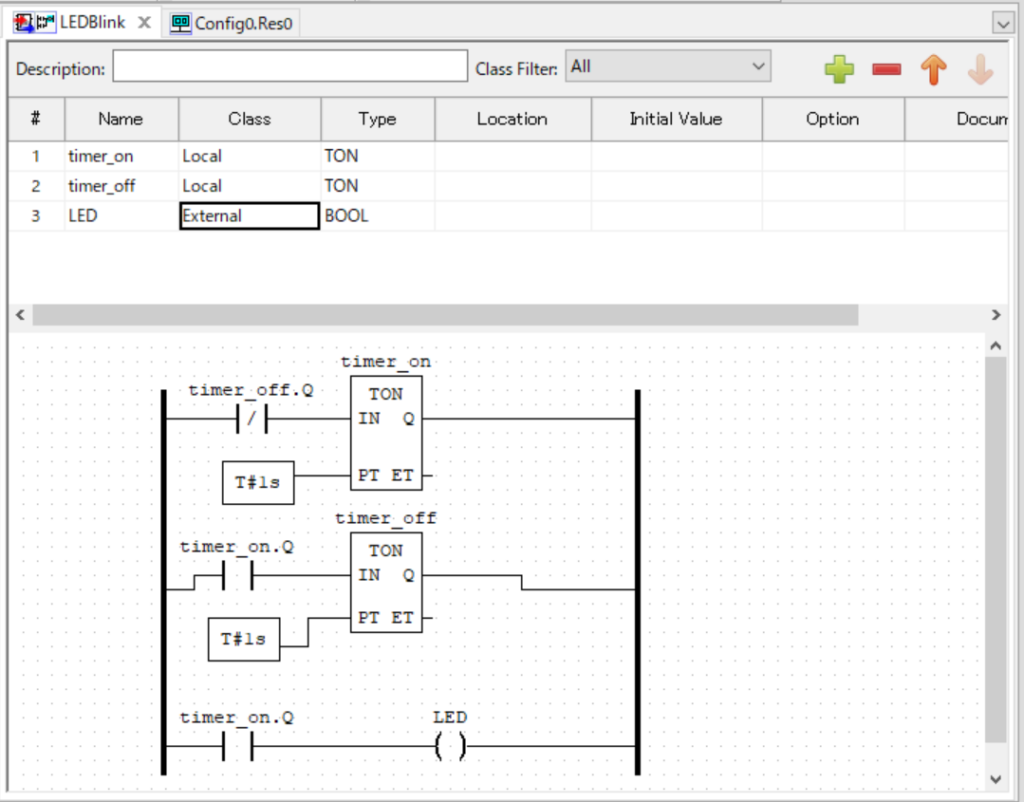Click the horizontal scrollbar of variable table
This screenshot has width=1024, height=802.
pos(445,315)
